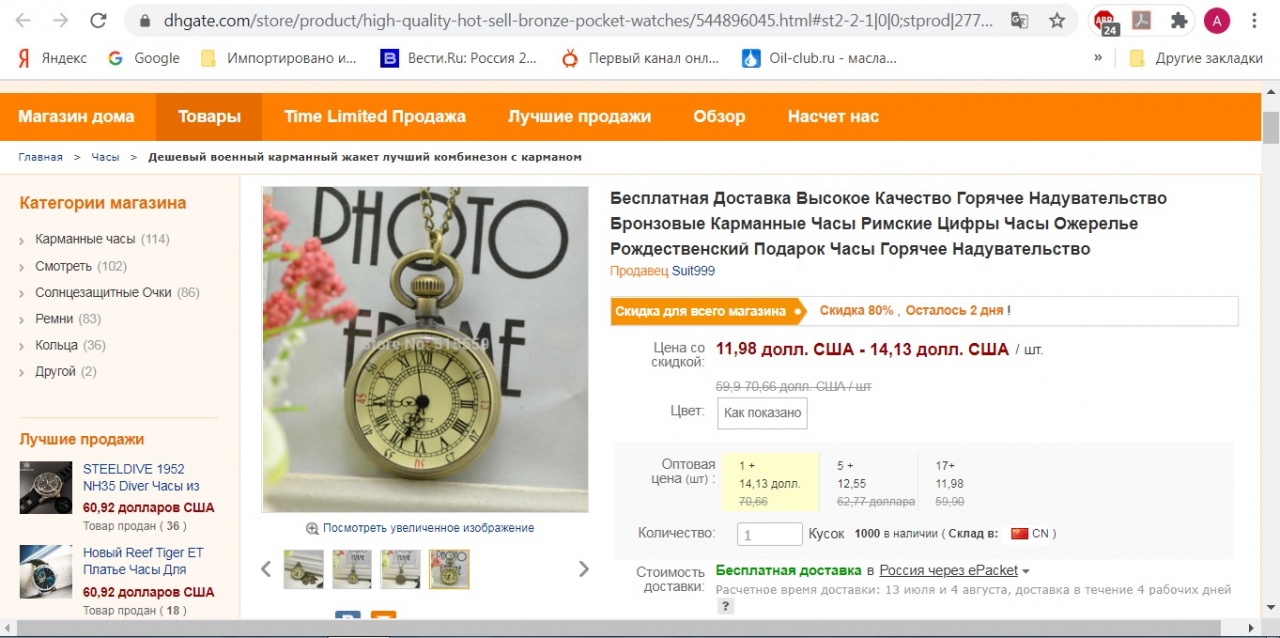Open the Chrome extensions puzzle icon

pyautogui.click(x=1179, y=20)
